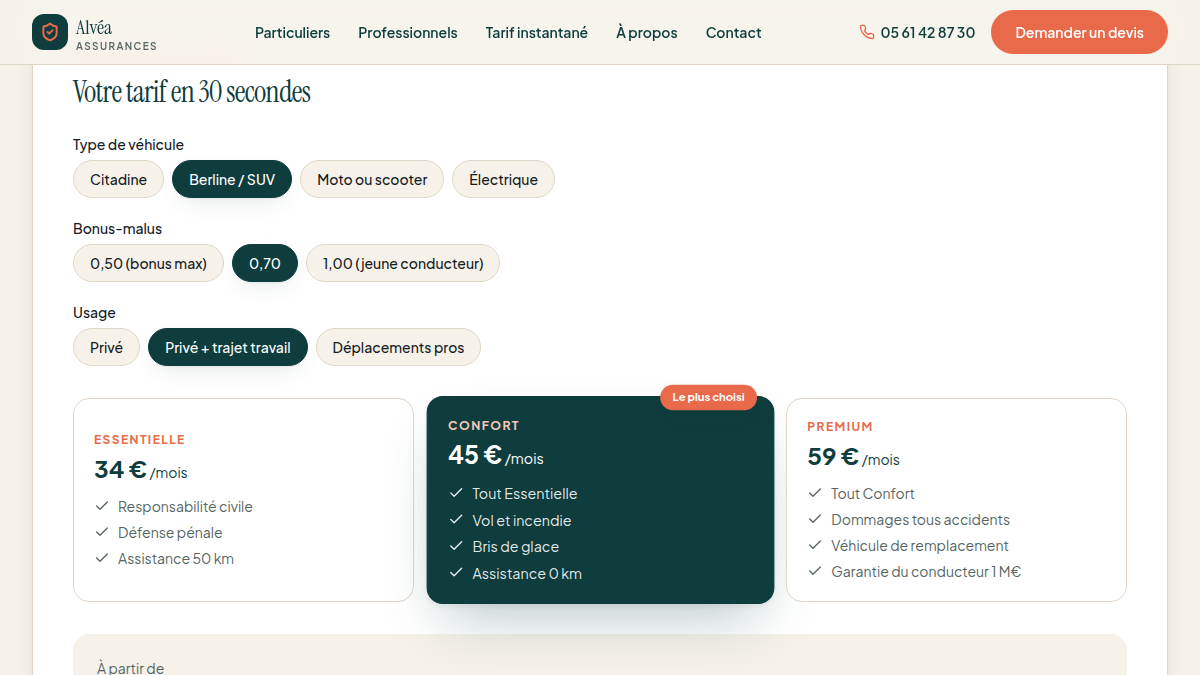Click the 59 € monthly price
The height and width of the screenshot is (675, 1200).
click(x=853, y=457)
